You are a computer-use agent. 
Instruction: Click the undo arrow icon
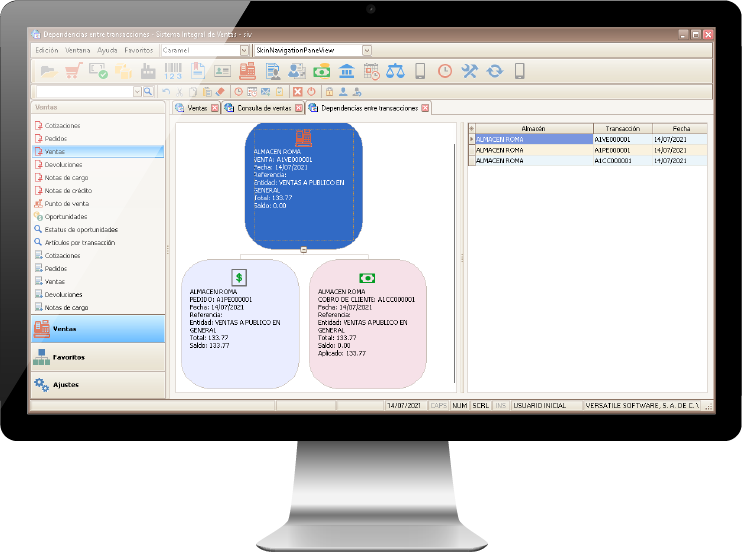point(166,92)
